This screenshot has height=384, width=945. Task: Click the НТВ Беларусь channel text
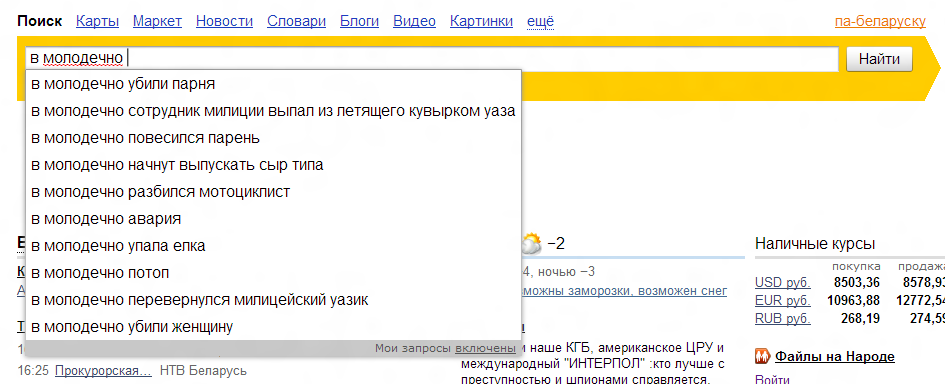[x=203, y=370]
